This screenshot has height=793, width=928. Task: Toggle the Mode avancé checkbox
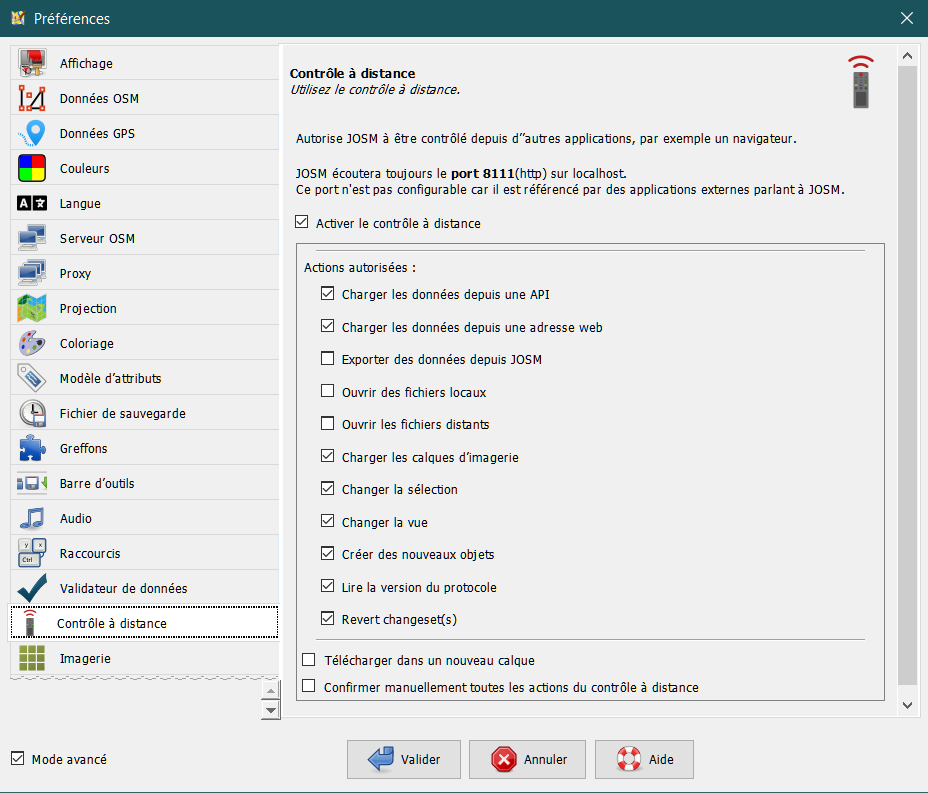pos(17,759)
